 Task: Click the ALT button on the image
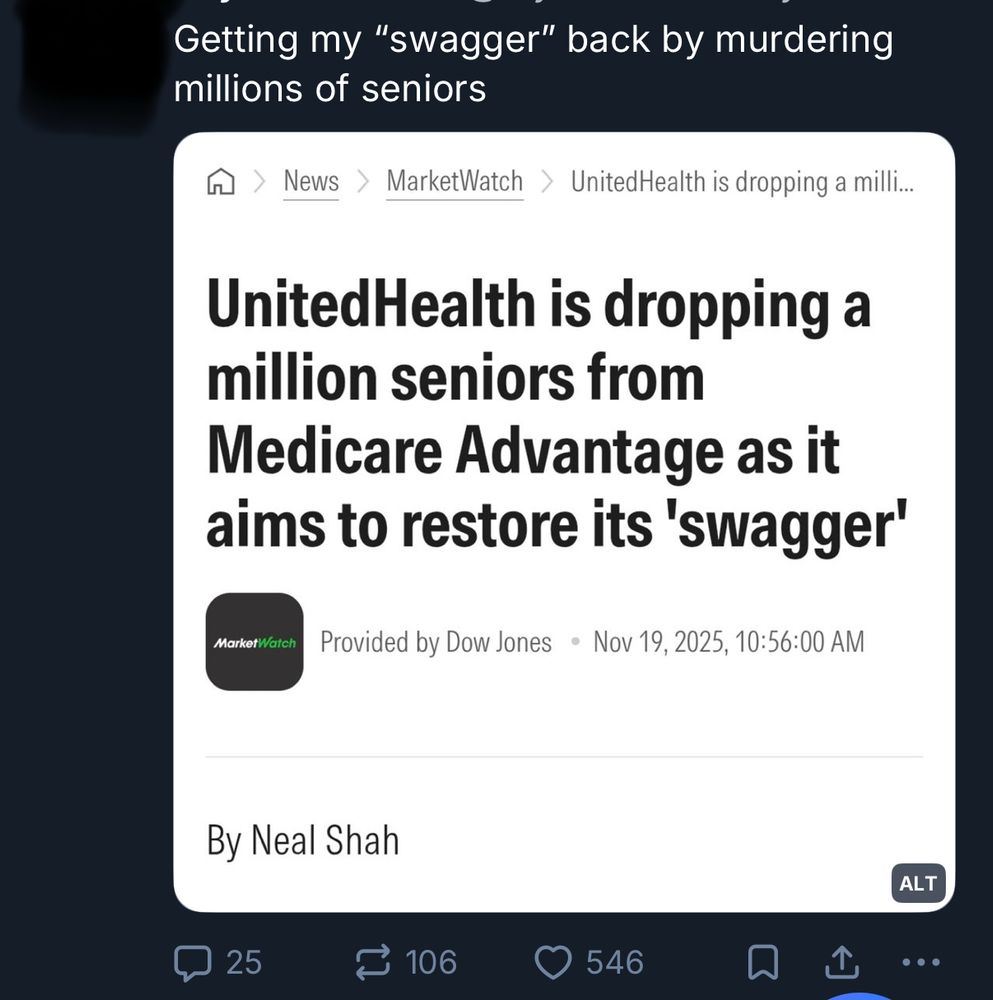[918, 883]
